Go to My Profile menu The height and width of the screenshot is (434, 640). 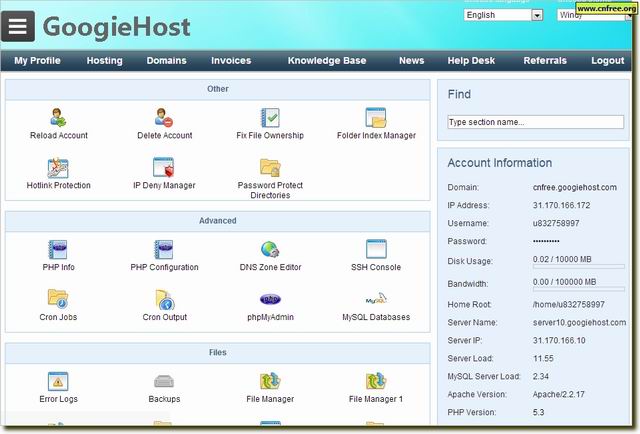pos(37,61)
